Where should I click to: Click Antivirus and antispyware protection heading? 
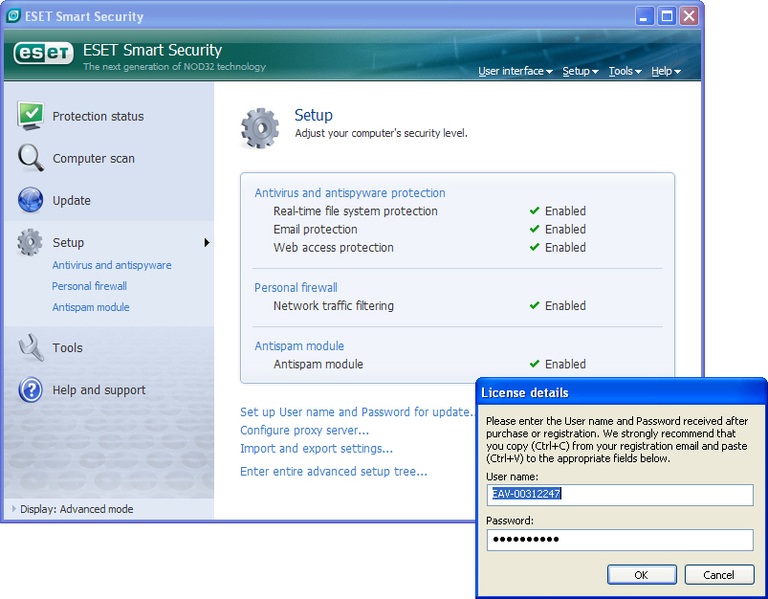[x=350, y=192]
